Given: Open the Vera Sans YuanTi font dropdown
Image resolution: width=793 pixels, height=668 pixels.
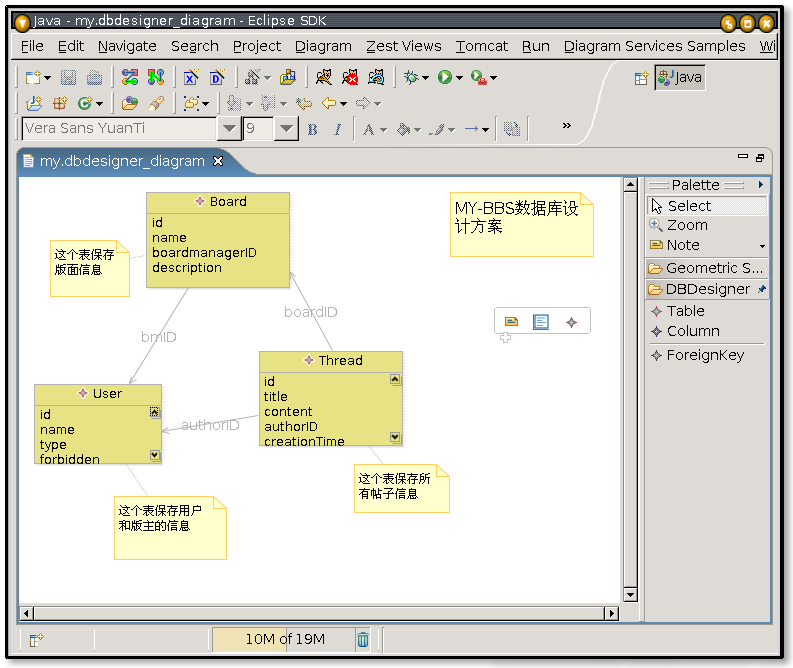Looking at the screenshot, I should [x=229, y=128].
